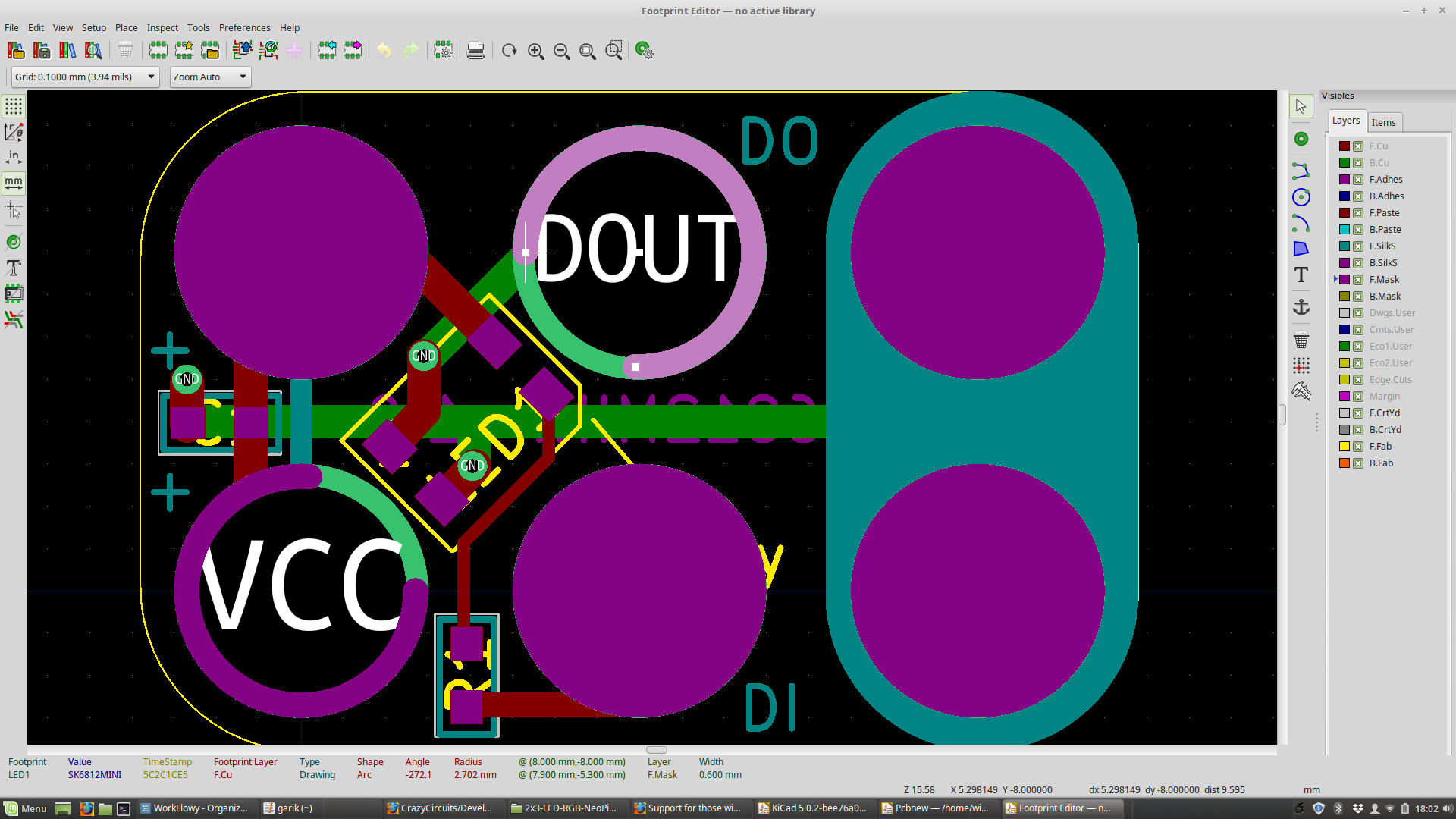Print the current footprint
Viewport: 1456px width, 819px height.
coord(475,50)
